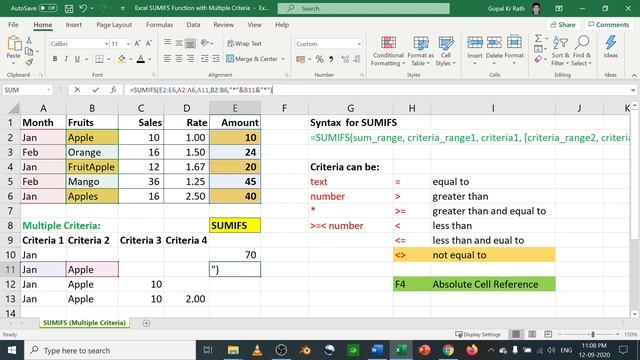The width and height of the screenshot is (640, 360).
Task: Decrease font size with smaller A icon
Action: tap(149, 43)
